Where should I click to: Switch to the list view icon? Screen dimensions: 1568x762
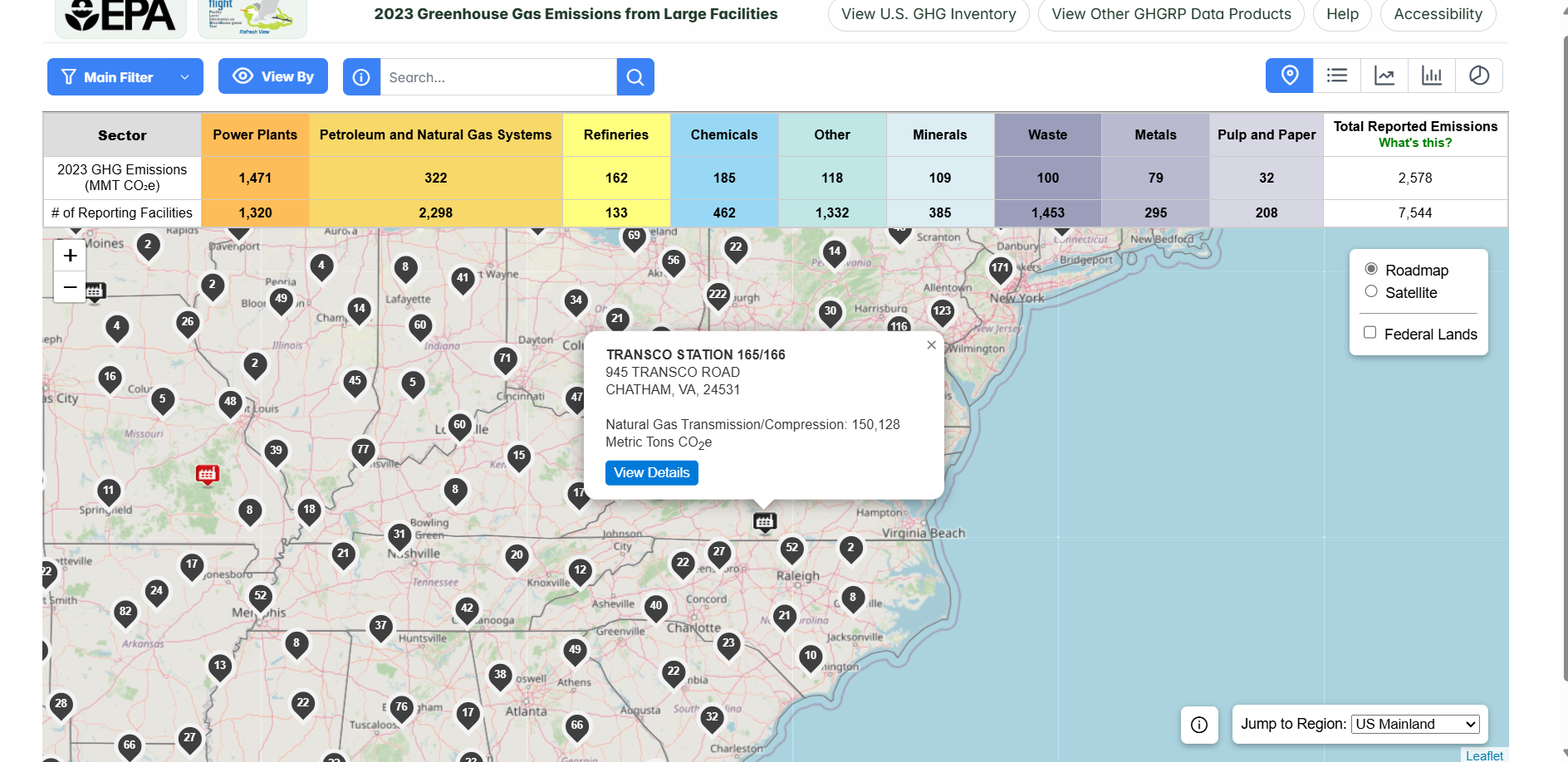click(x=1336, y=76)
